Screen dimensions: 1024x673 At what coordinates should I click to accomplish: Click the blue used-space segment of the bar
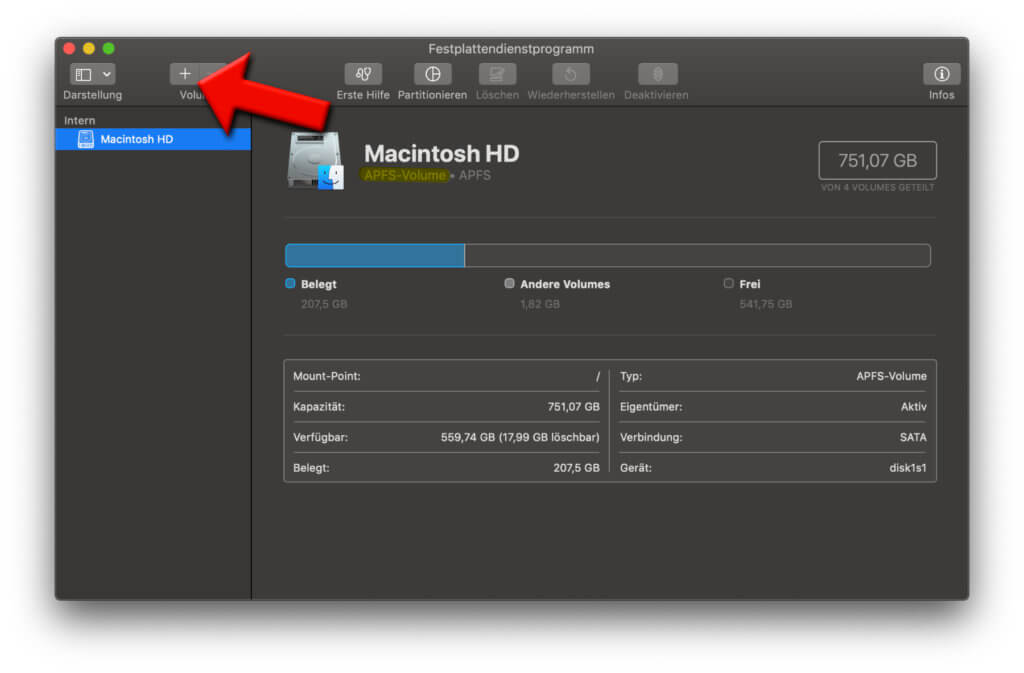point(374,255)
